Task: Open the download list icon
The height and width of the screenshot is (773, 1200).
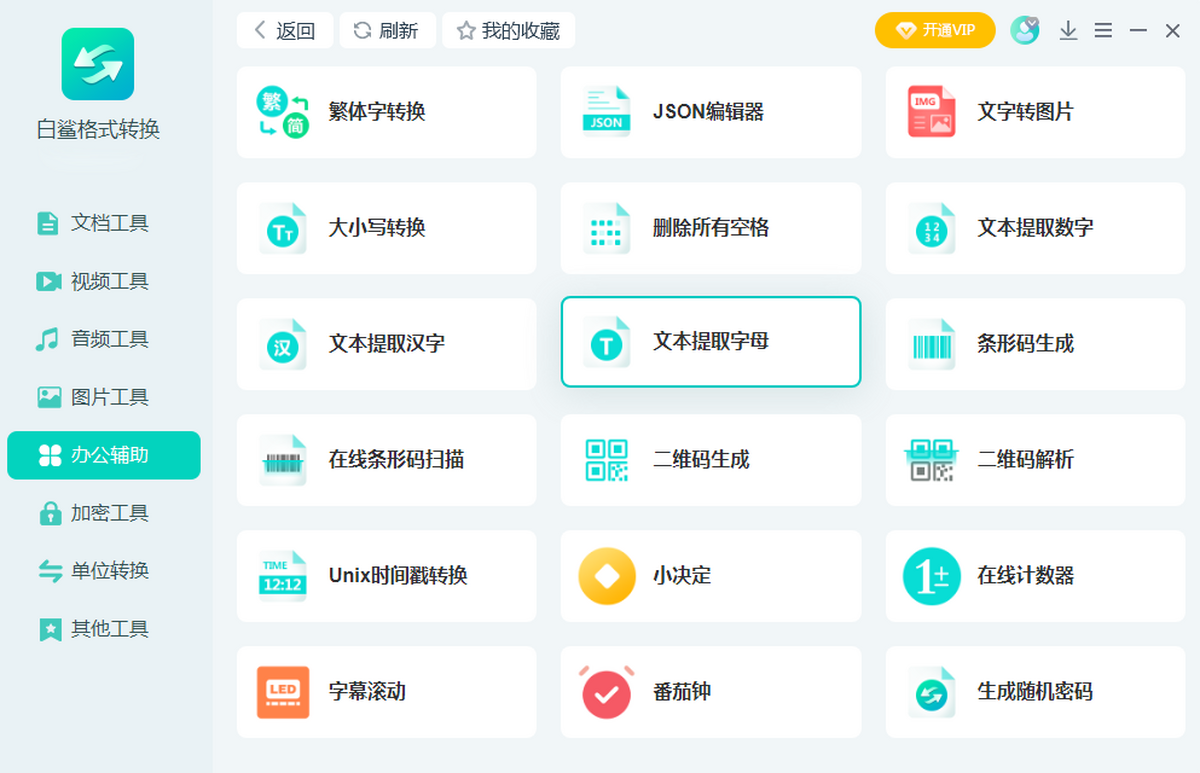Action: [1068, 31]
